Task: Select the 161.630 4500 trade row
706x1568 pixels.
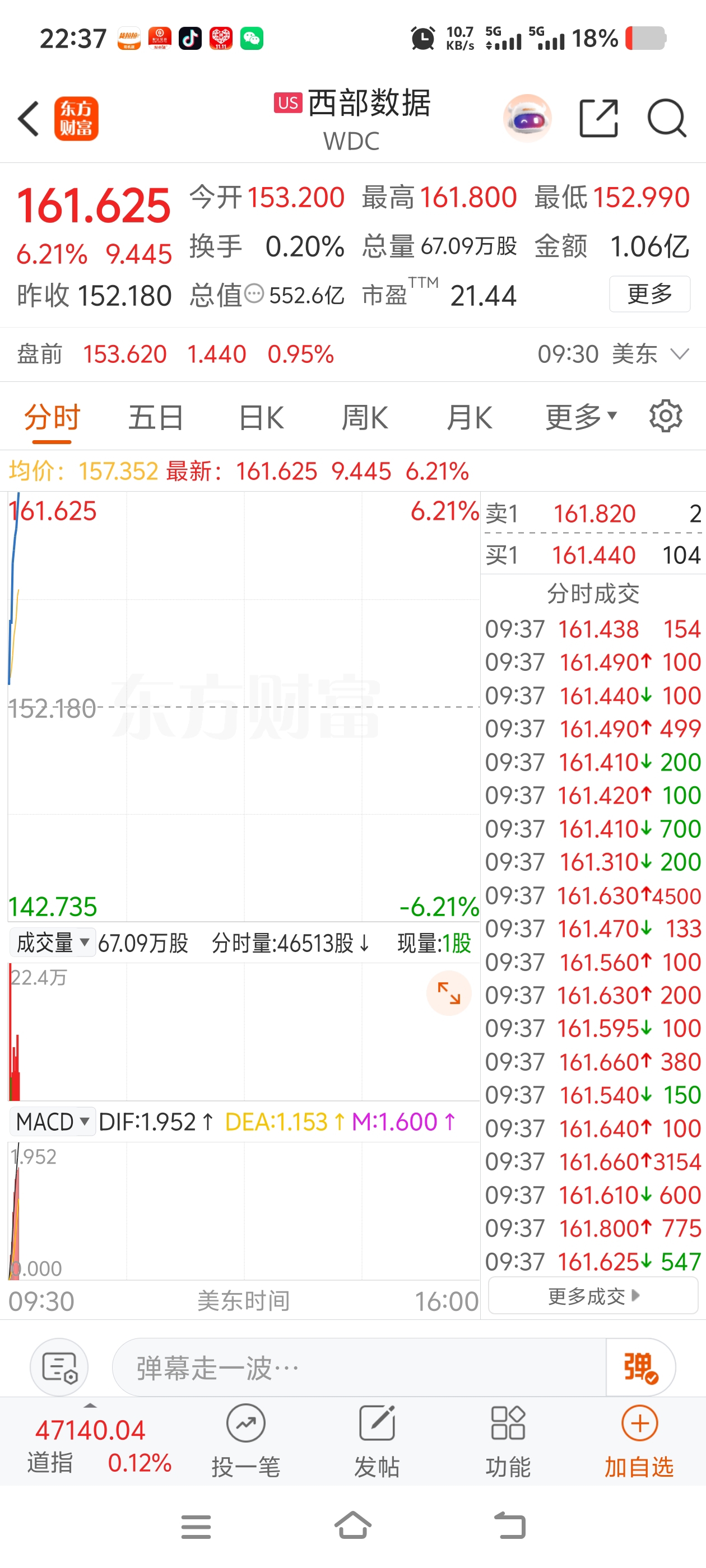Action: click(x=593, y=895)
